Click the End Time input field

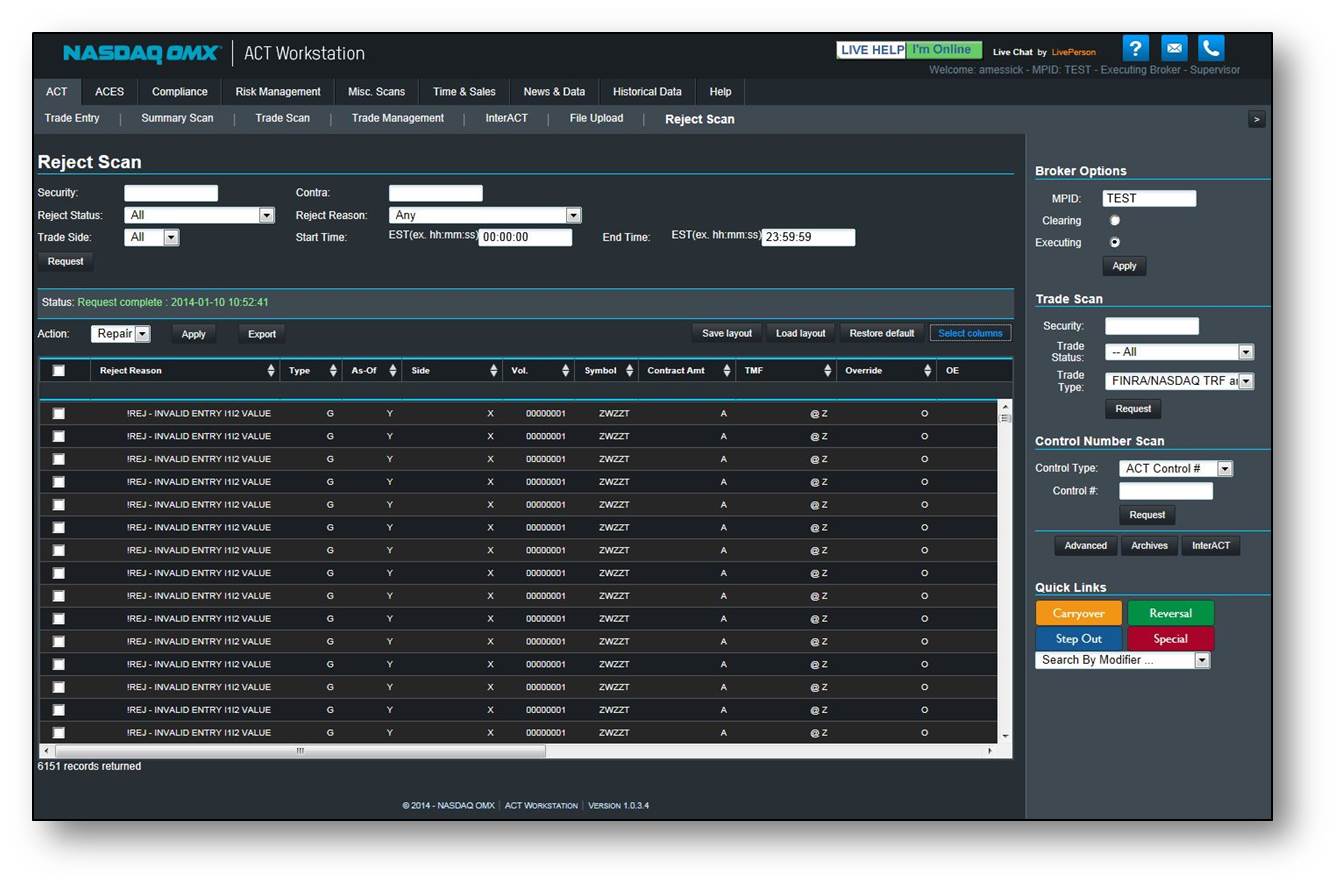click(809, 237)
